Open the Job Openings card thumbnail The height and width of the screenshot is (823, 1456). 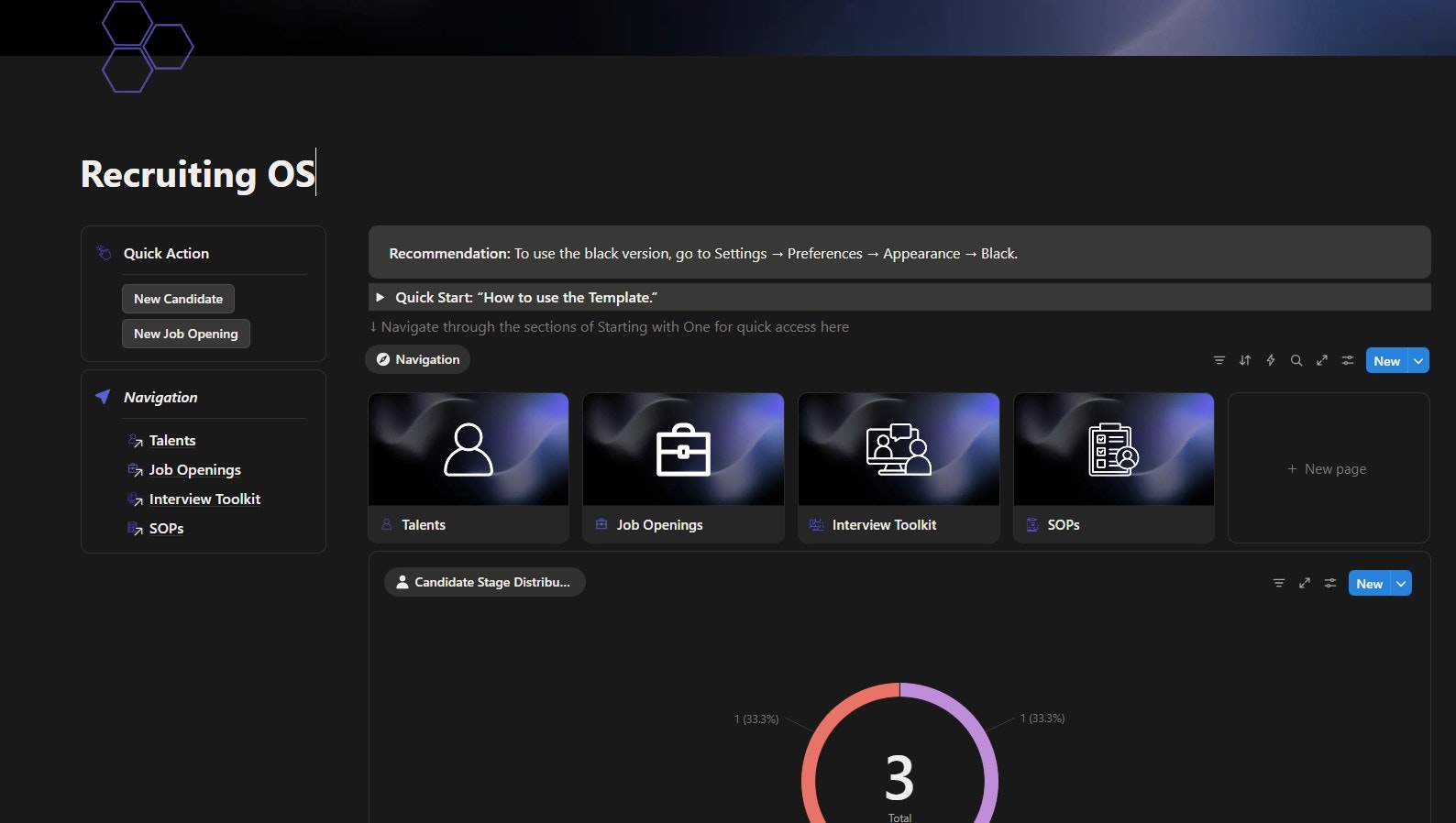pos(683,449)
